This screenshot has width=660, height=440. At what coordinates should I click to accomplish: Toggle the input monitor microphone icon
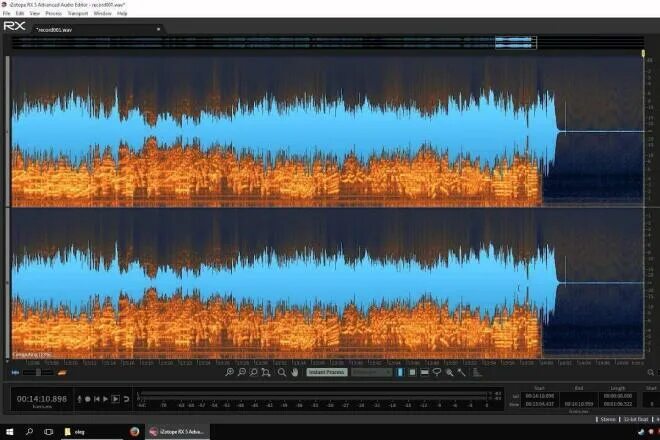79,399
